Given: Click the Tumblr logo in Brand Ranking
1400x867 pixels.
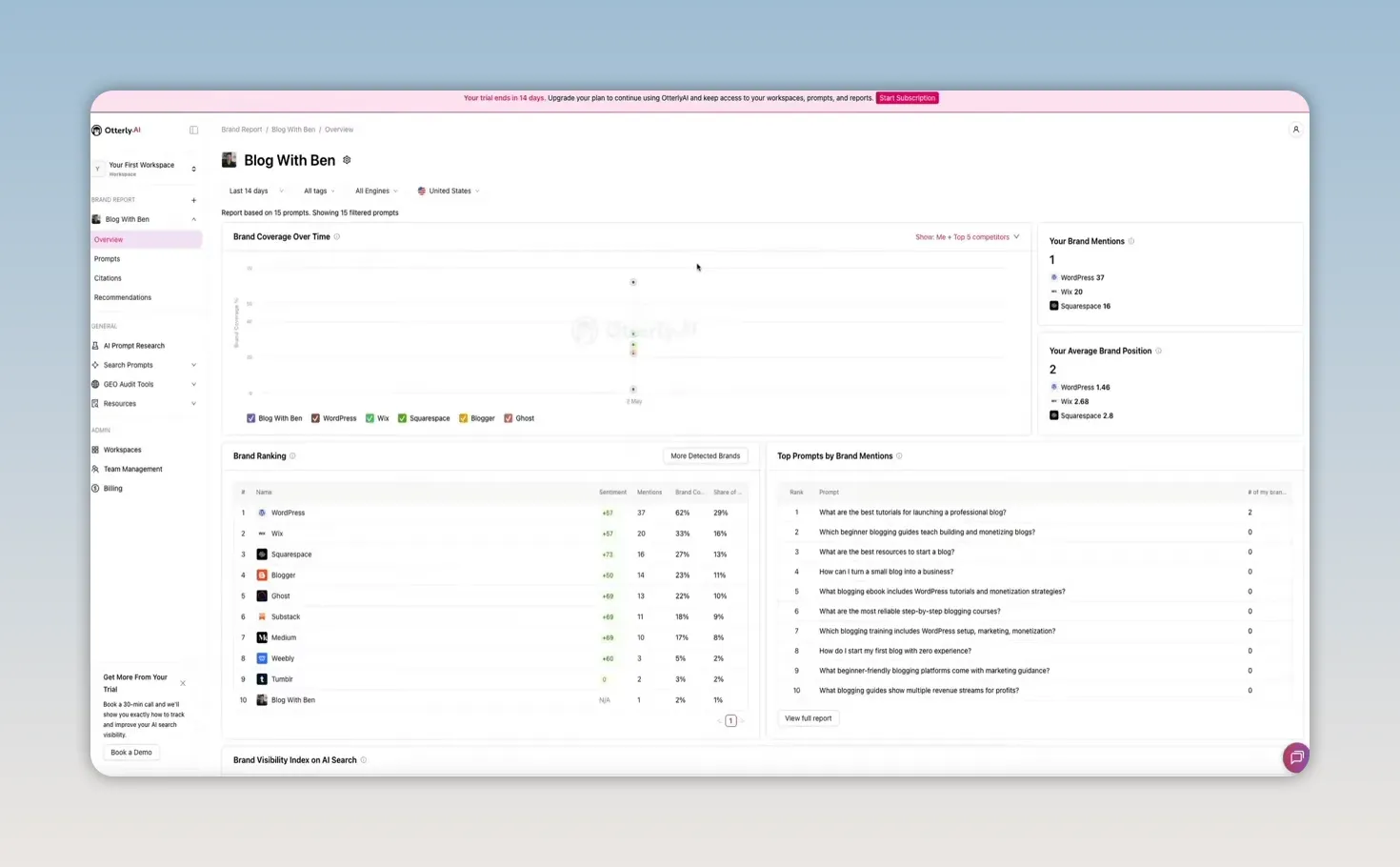Looking at the screenshot, I should coord(262,679).
